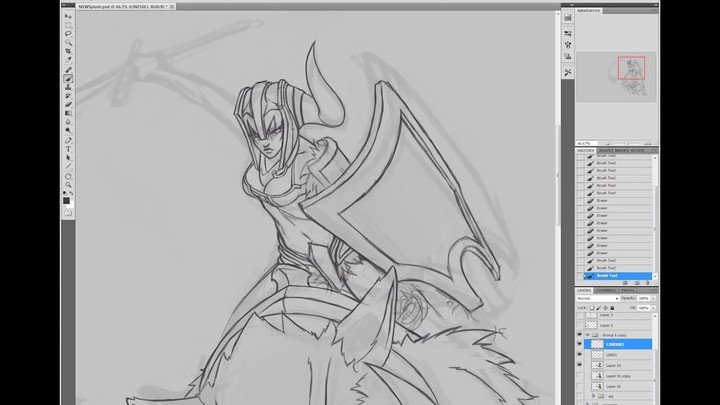Select the Move tool
The height and width of the screenshot is (405, 720).
tap(68, 17)
